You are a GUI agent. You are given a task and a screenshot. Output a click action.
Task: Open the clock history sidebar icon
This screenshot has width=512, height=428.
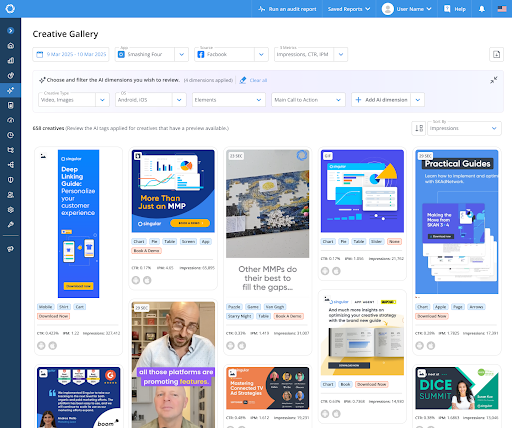(x=10, y=135)
